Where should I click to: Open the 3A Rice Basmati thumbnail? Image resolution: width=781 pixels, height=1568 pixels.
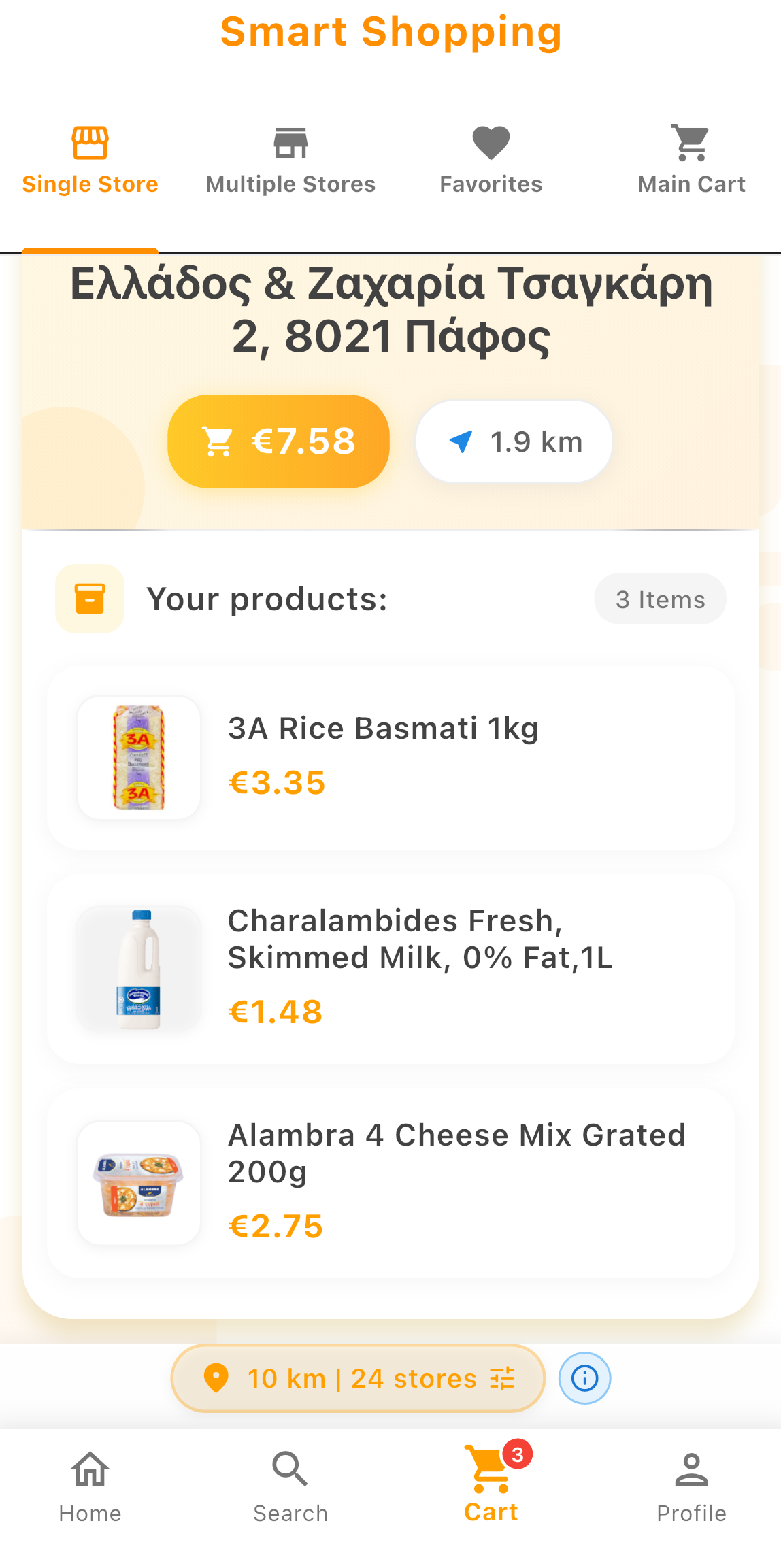coord(139,757)
